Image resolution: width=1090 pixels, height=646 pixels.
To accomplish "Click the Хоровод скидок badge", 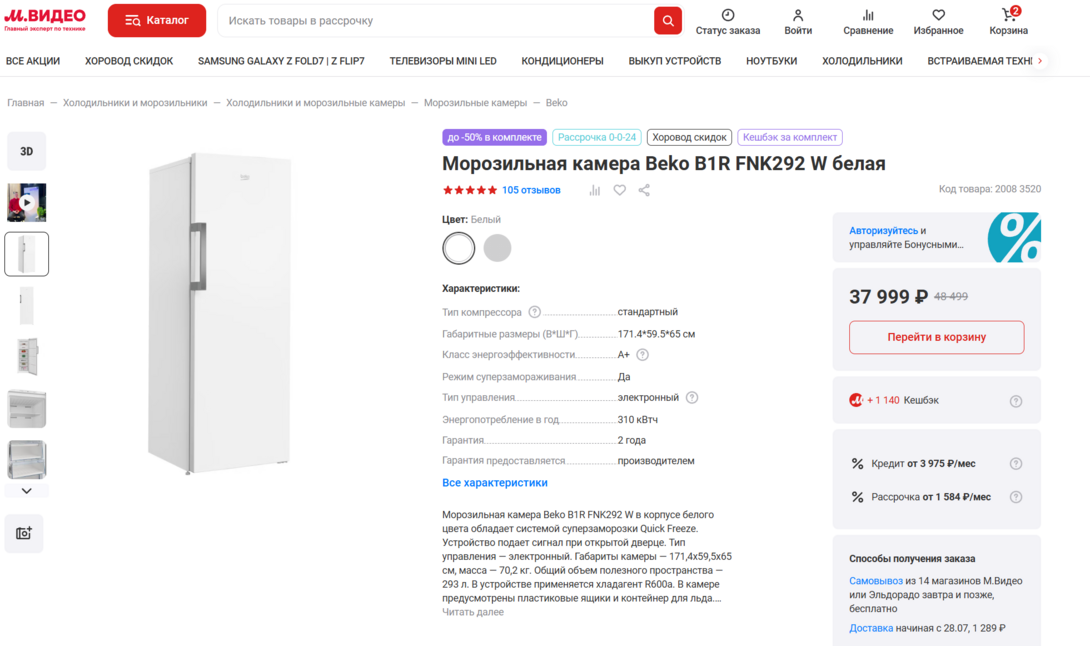I will [689, 137].
